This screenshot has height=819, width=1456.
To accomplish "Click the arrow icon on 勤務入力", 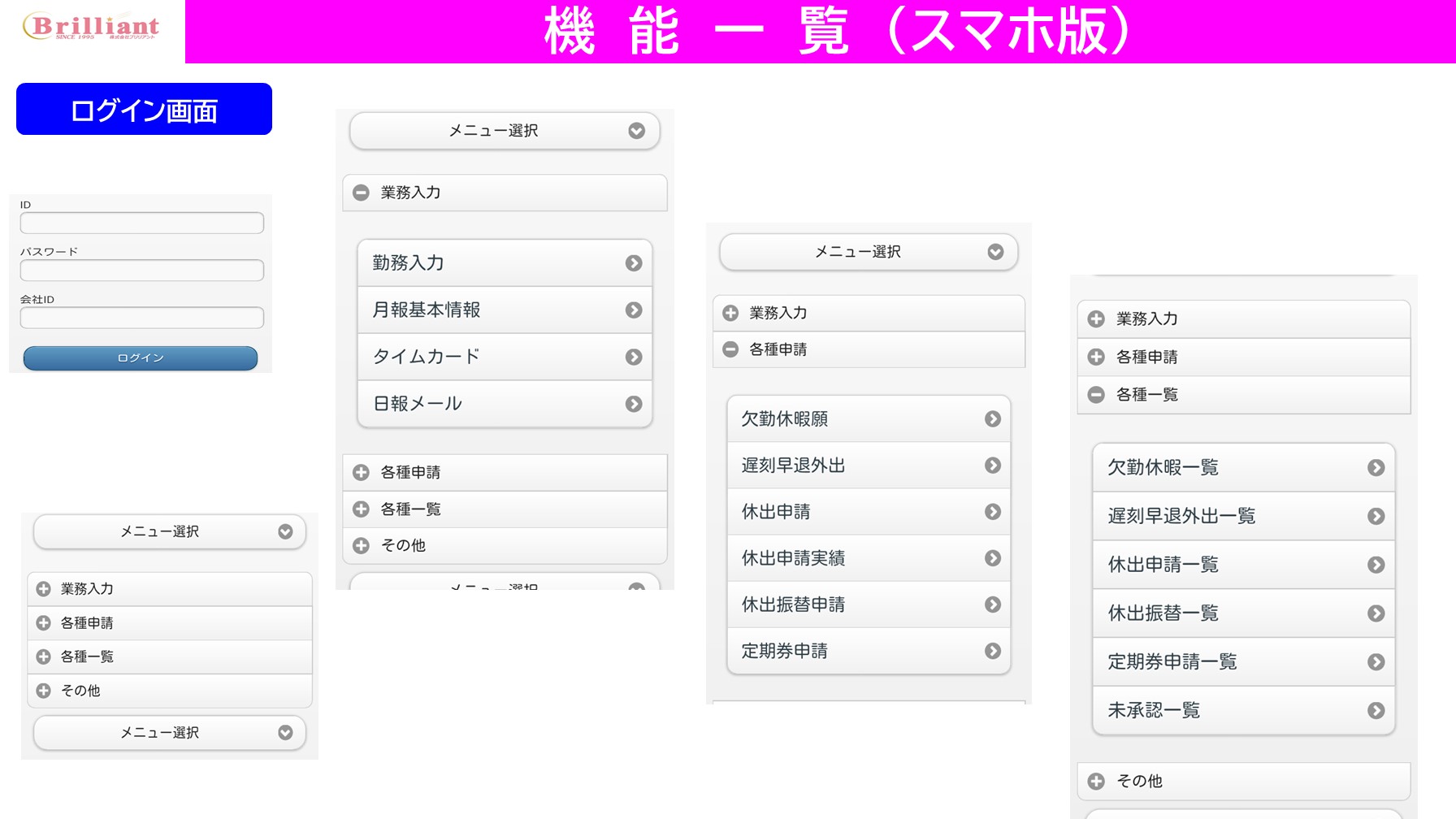I will (634, 263).
